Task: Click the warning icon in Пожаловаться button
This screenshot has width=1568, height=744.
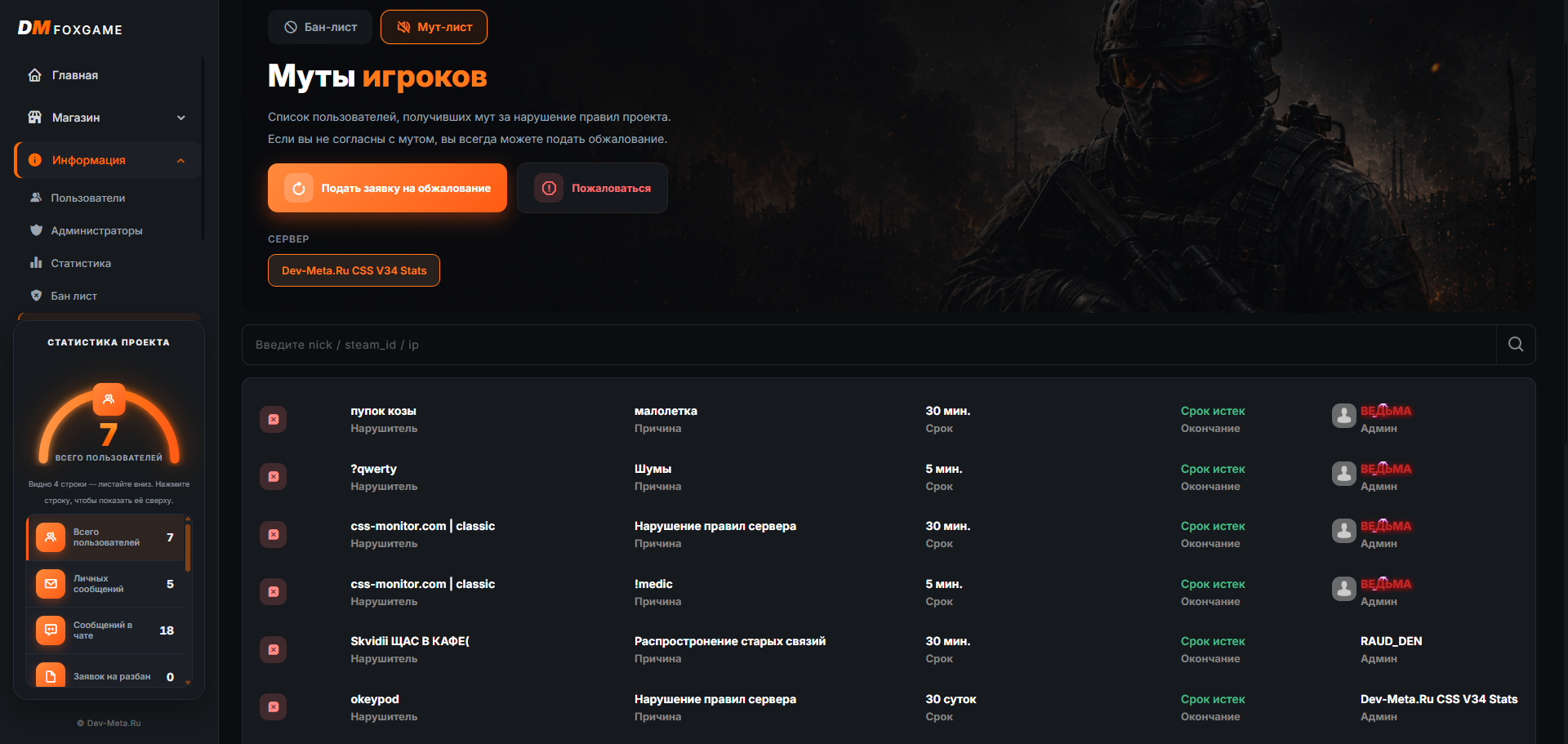Action: tap(549, 188)
